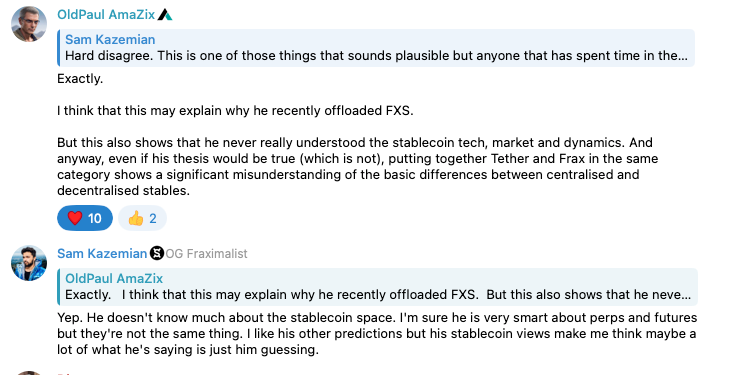Viewport: 746px width, 375px height.
Task: Open the OldPaul AmaZix sender name at top
Action: (x=106, y=15)
